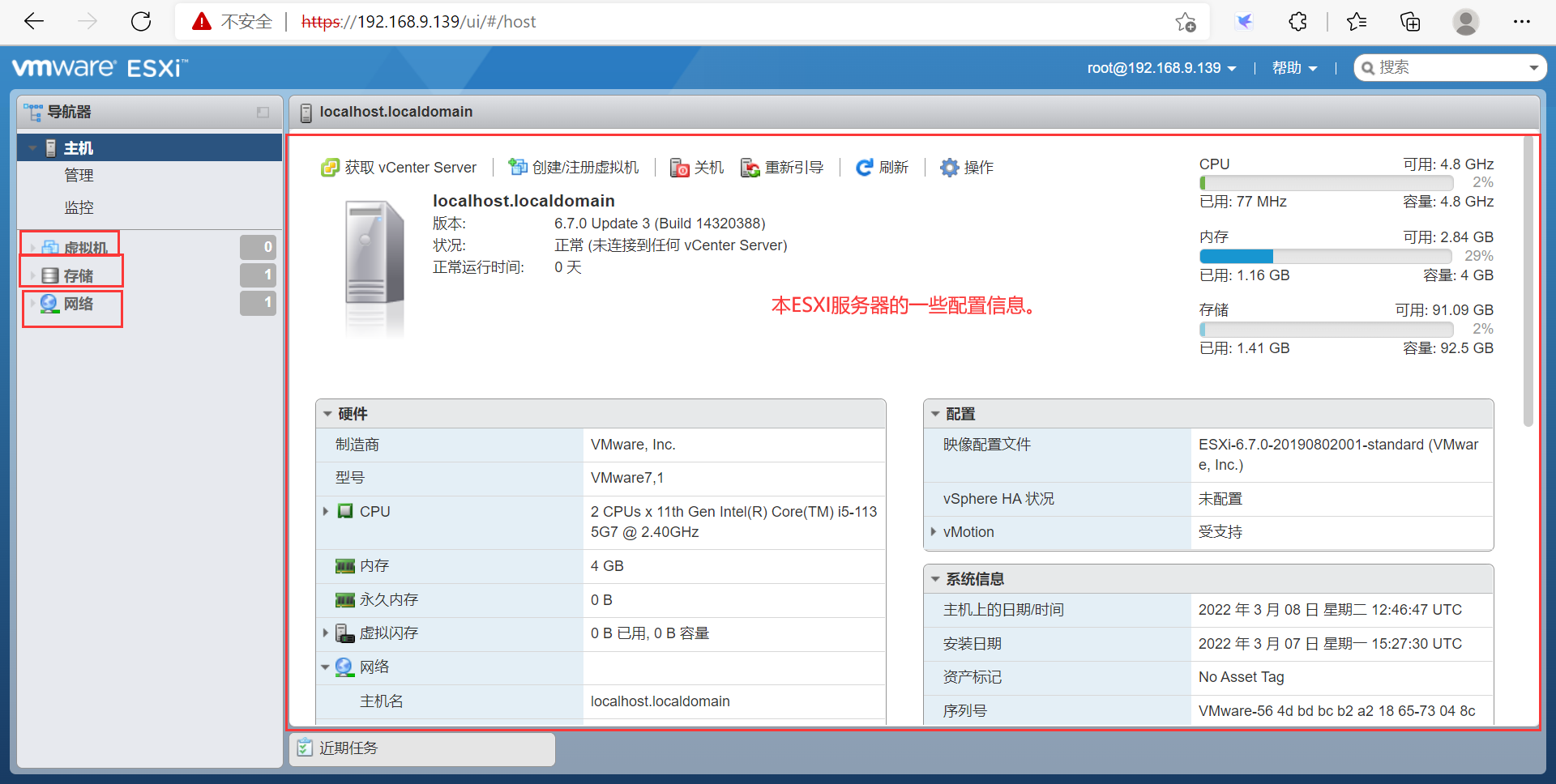Click the browser address bar URL

point(418,22)
